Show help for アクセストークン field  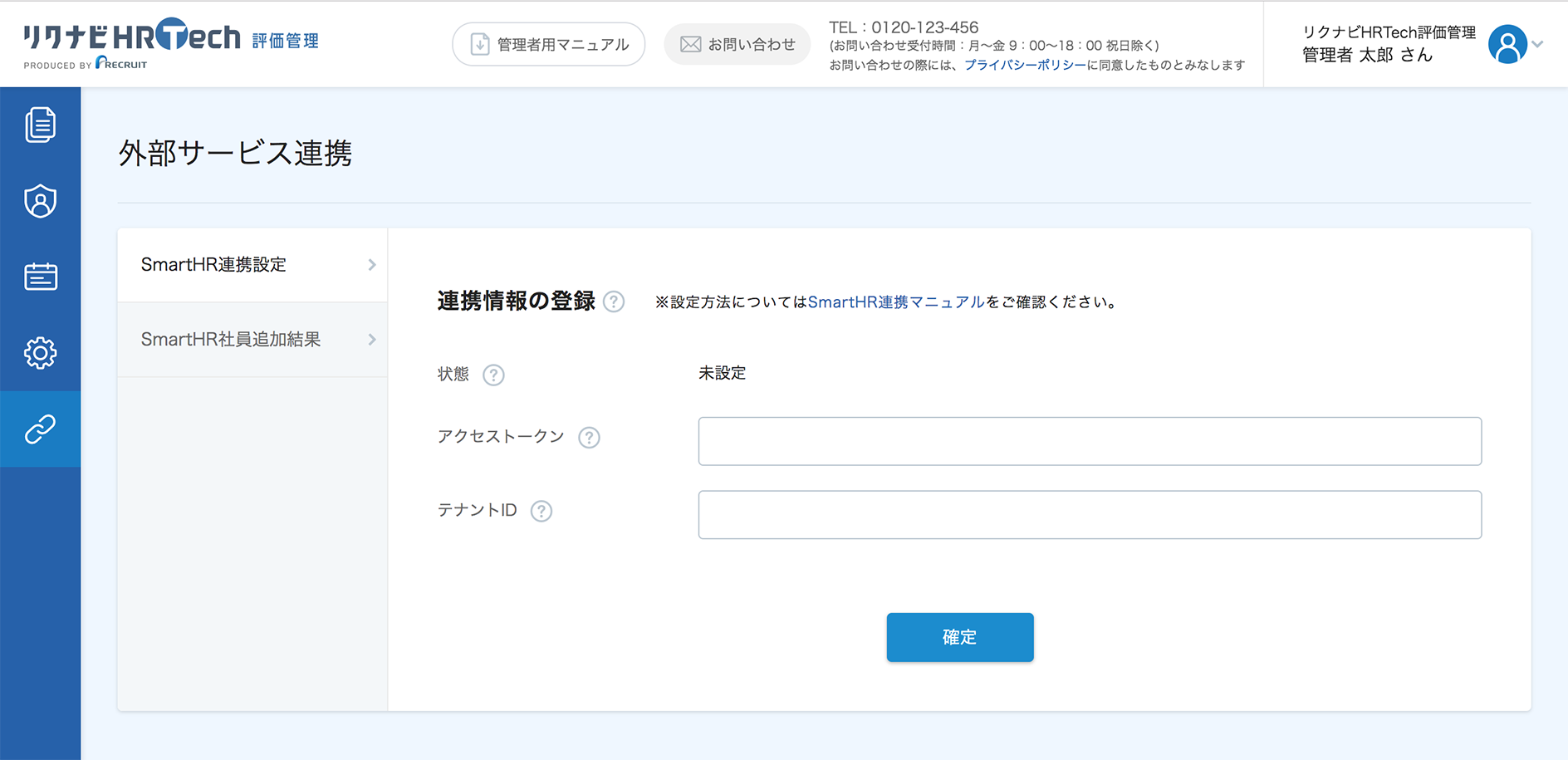589,438
